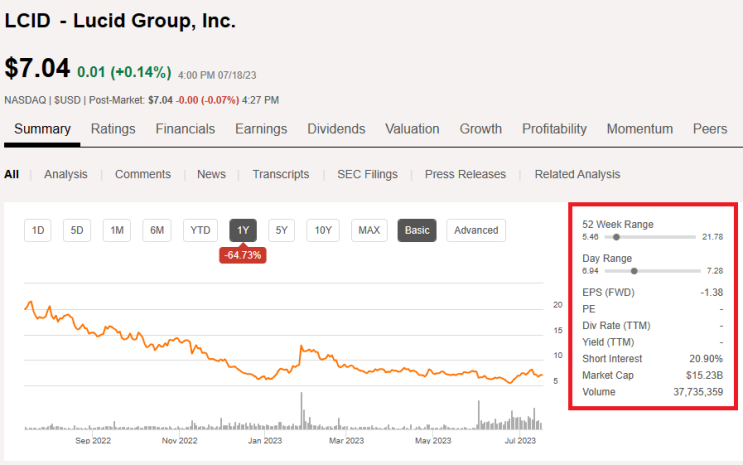Screen dimensions: 743x465
Task: Select the 5Y chart range
Action: pyautogui.click(x=281, y=230)
